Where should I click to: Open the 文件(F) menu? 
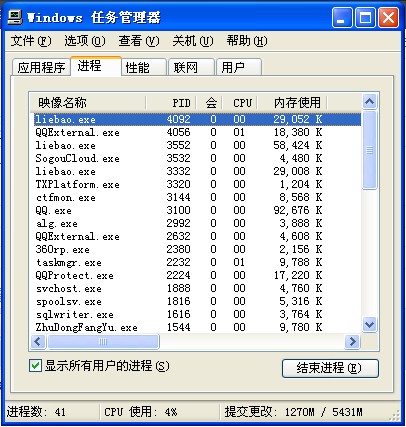31,41
